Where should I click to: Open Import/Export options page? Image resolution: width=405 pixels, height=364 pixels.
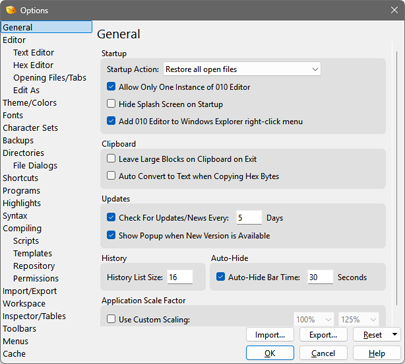pyautogui.click(x=30, y=291)
